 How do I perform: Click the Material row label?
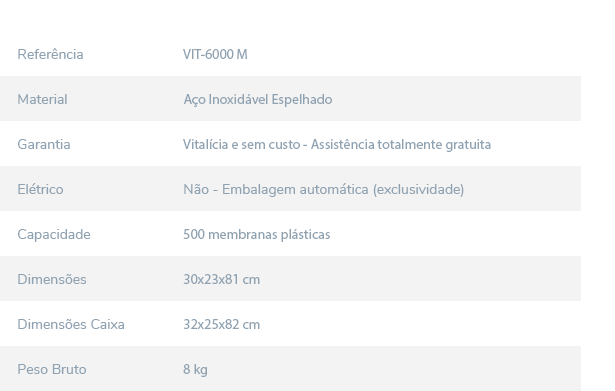42,99
